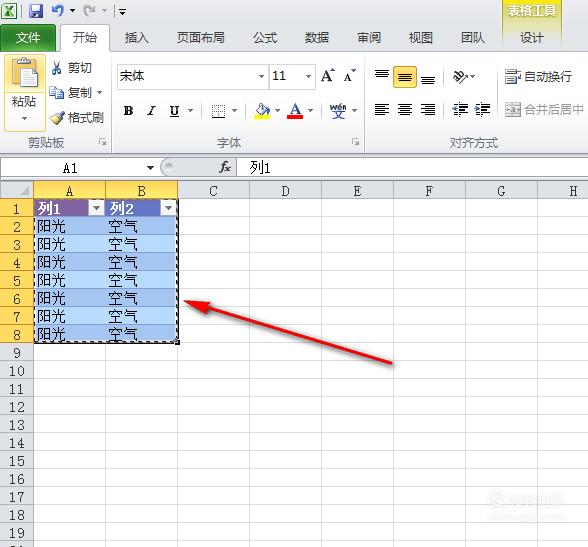Screen dimensions: 588x547
Task: Click the formula bar showing 列1
Action: pos(412,168)
